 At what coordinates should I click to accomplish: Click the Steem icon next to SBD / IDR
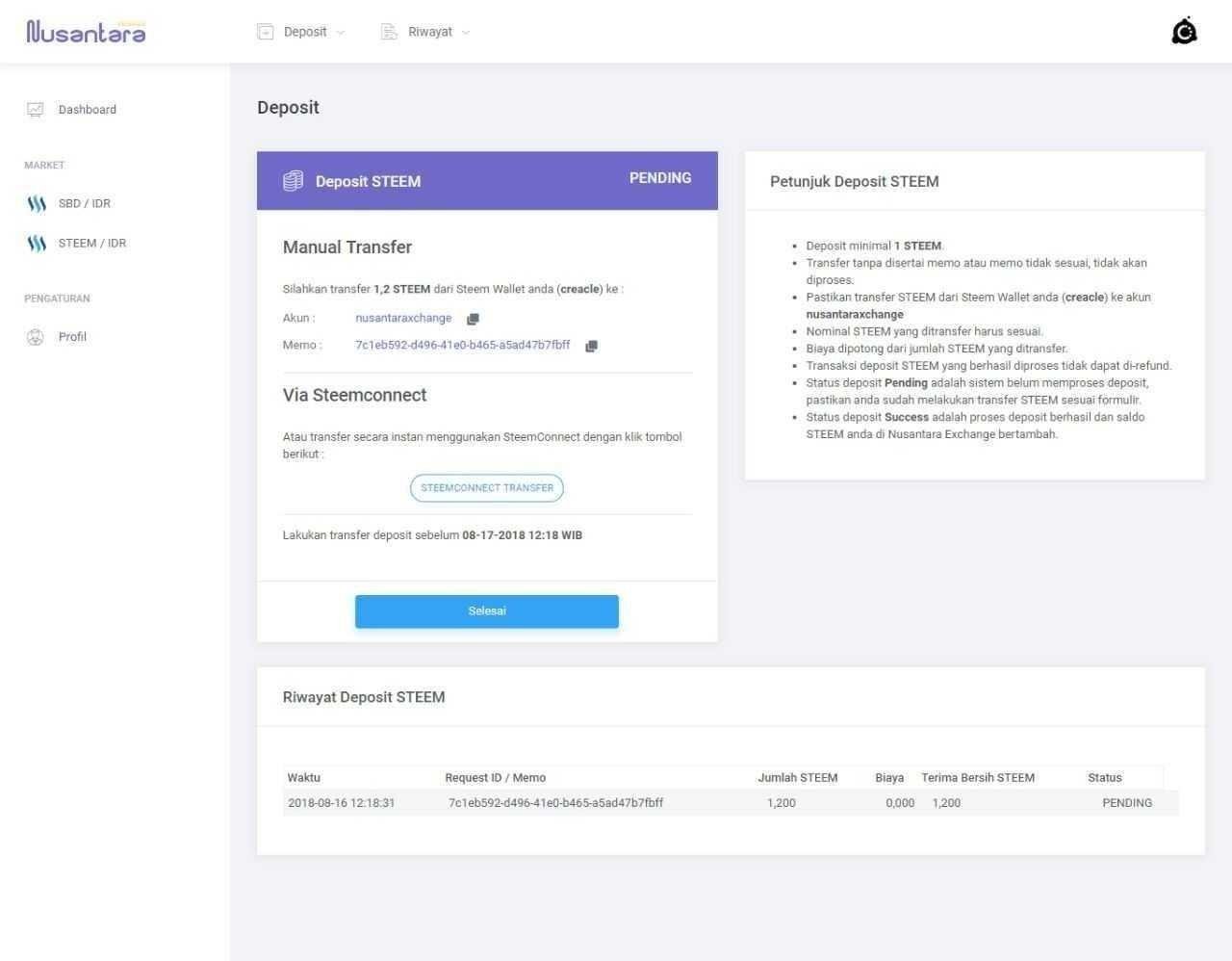pyautogui.click(x=37, y=204)
